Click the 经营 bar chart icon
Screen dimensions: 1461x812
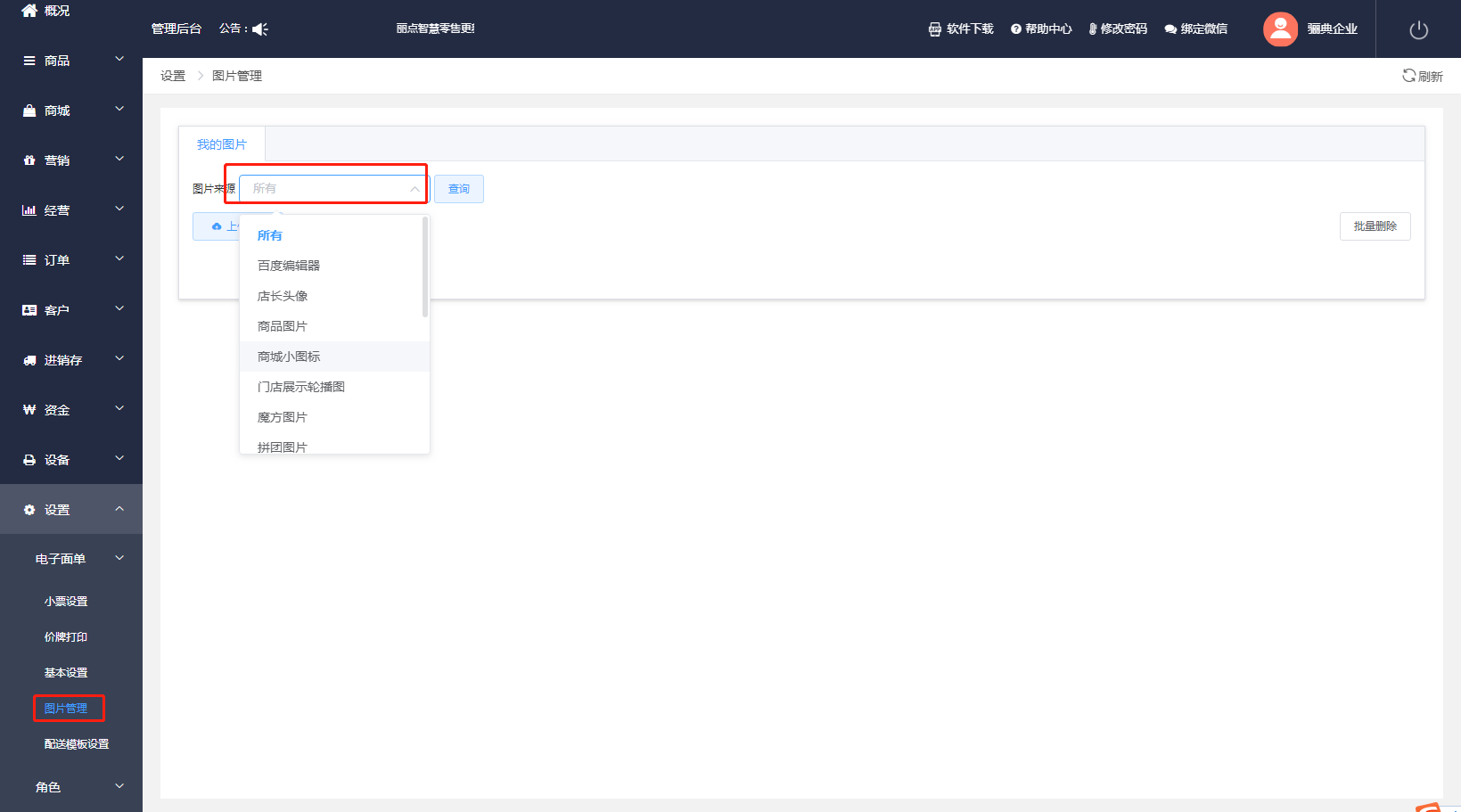click(x=29, y=210)
